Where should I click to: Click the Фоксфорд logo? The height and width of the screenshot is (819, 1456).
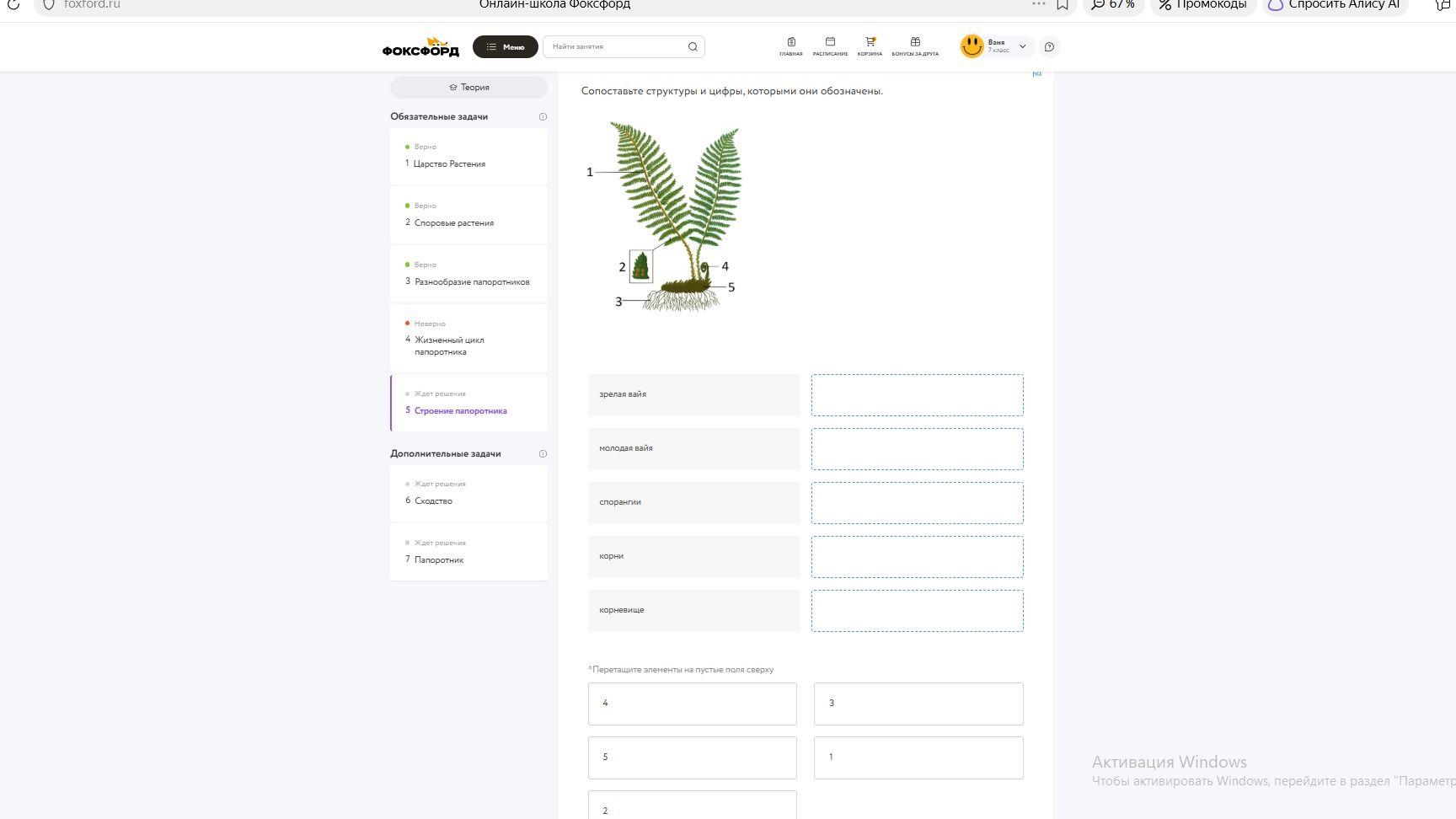pyautogui.click(x=420, y=46)
